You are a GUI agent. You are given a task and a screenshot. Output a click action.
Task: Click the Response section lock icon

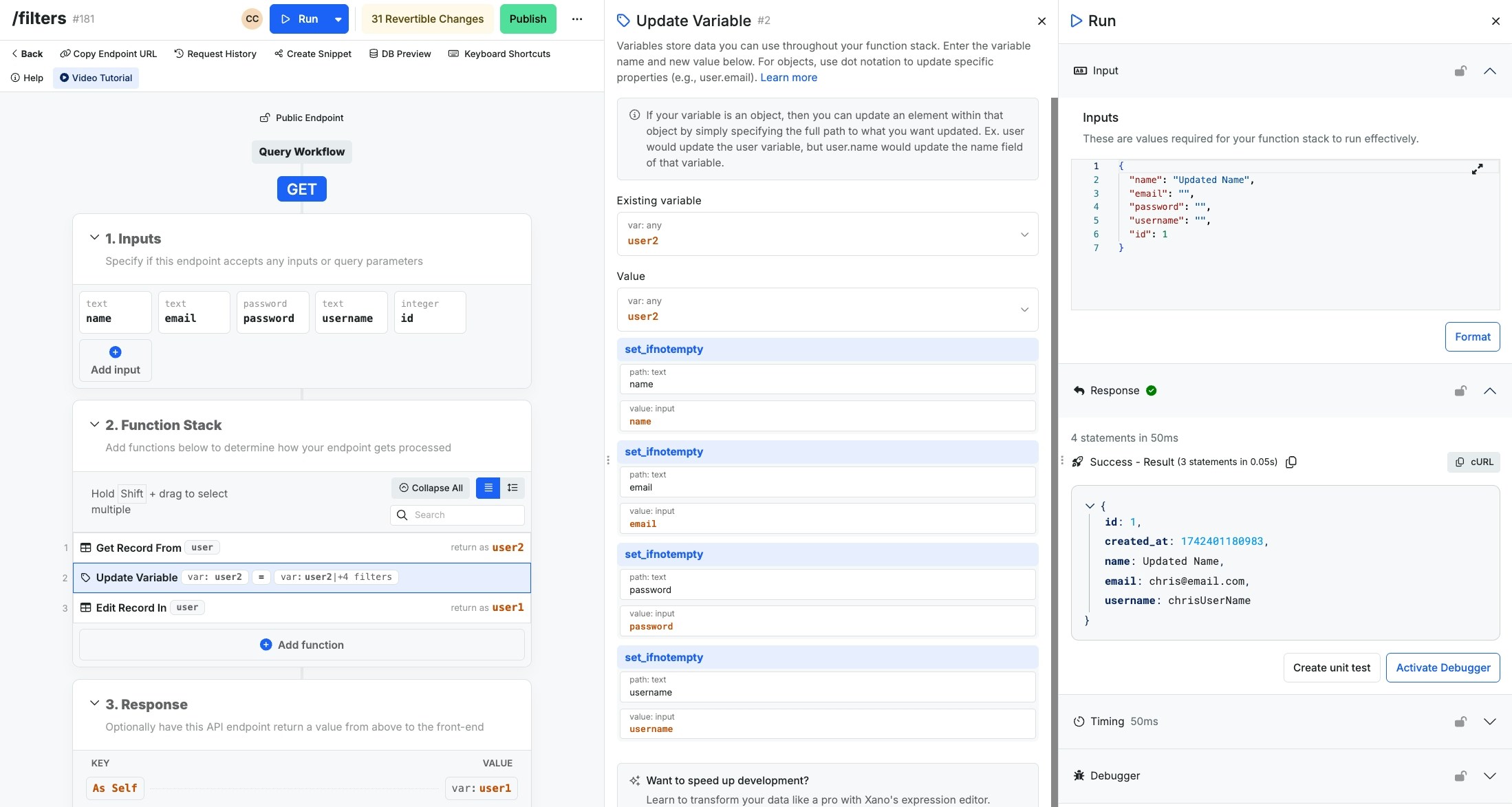point(1460,391)
